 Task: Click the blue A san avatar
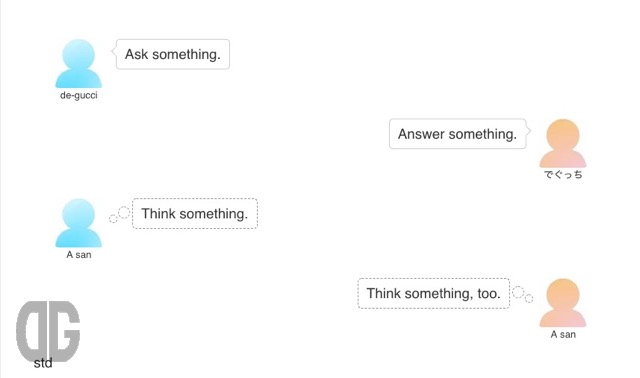(78, 223)
